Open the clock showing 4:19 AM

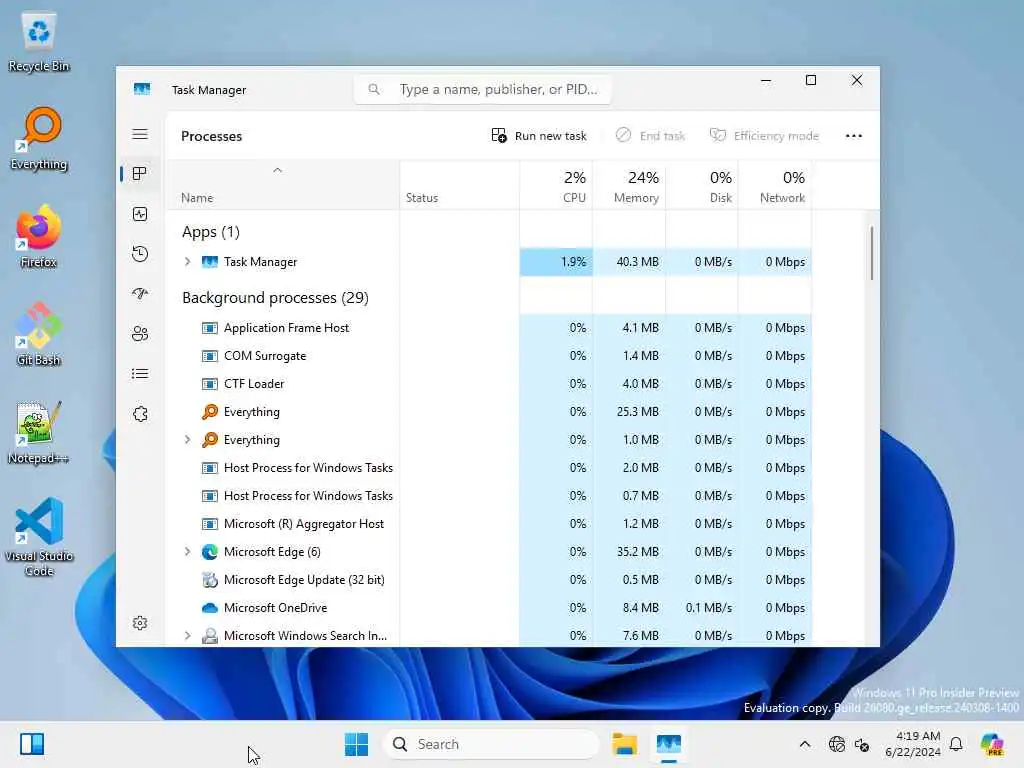913,744
